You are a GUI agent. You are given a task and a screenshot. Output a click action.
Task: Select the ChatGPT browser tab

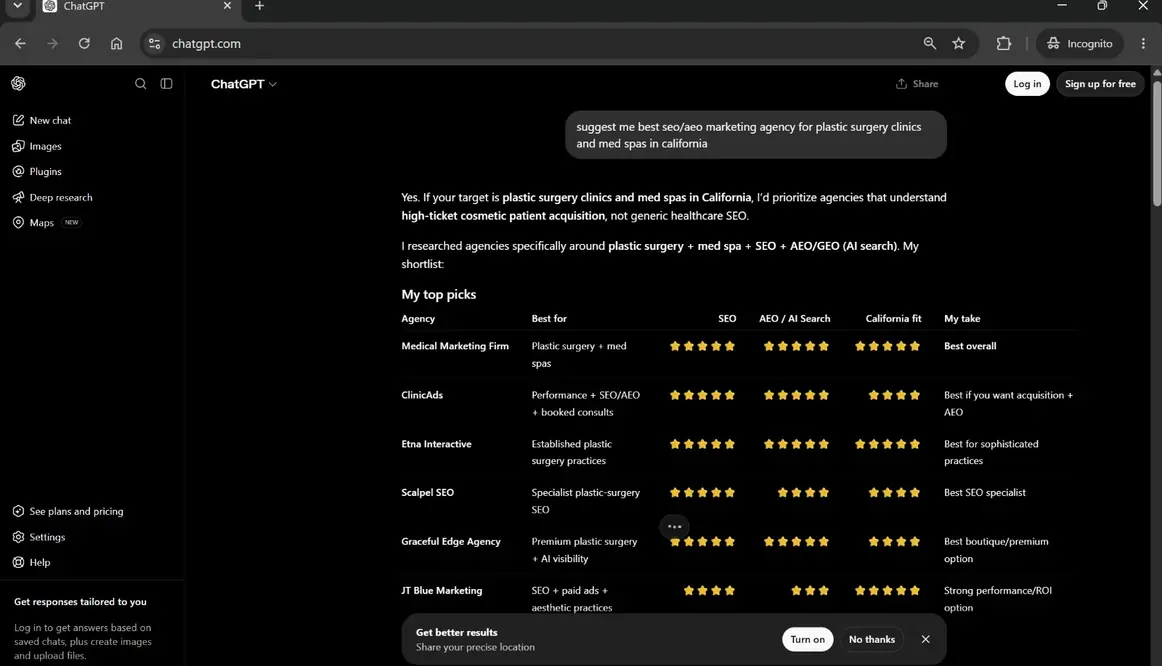tap(138, 7)
